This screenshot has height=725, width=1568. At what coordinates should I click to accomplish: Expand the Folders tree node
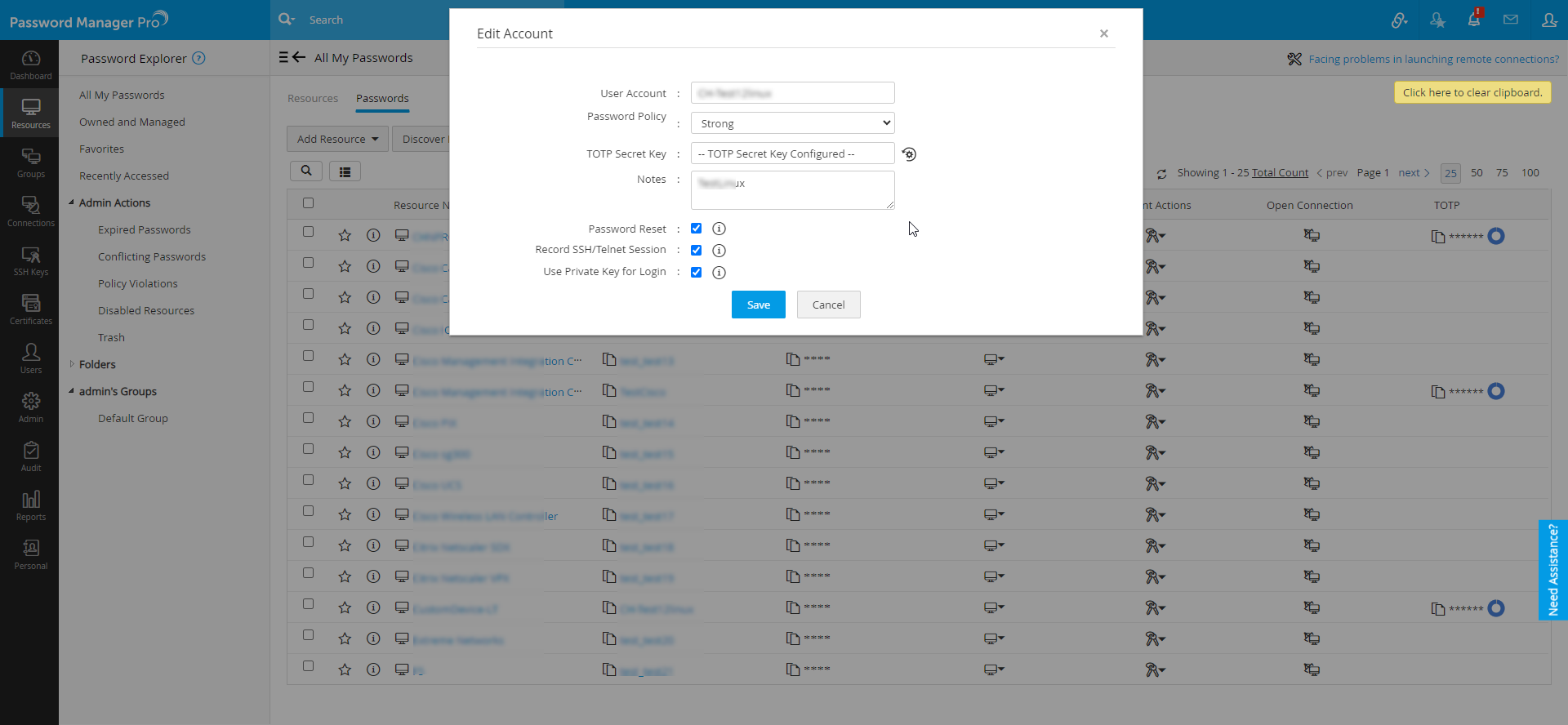point(72,364)
